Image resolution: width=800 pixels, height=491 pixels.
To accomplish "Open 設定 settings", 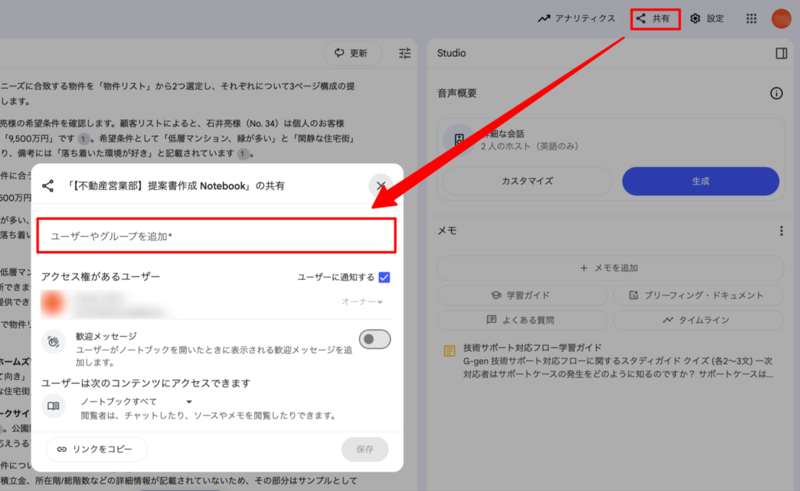I will pos(707,18).
